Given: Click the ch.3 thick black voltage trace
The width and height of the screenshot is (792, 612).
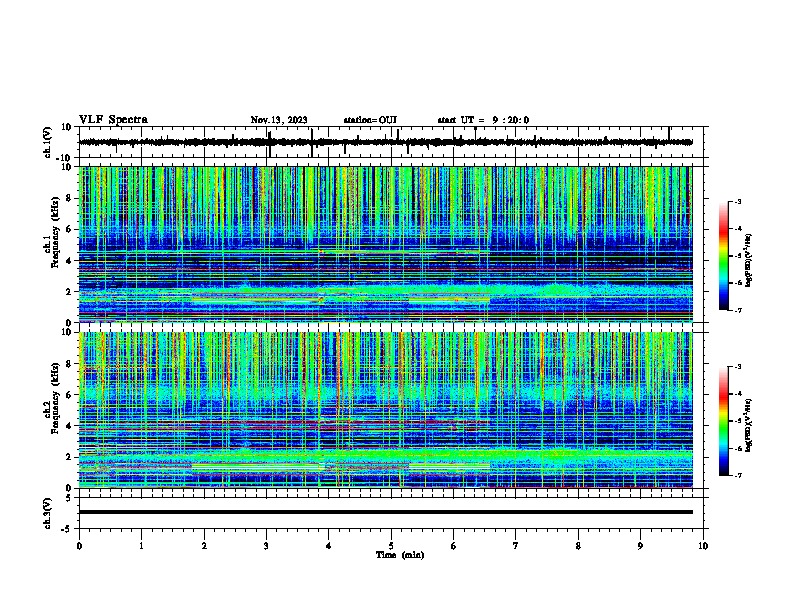Looking at the screenshot, I should pyautogui.click(x=385, y=512).
